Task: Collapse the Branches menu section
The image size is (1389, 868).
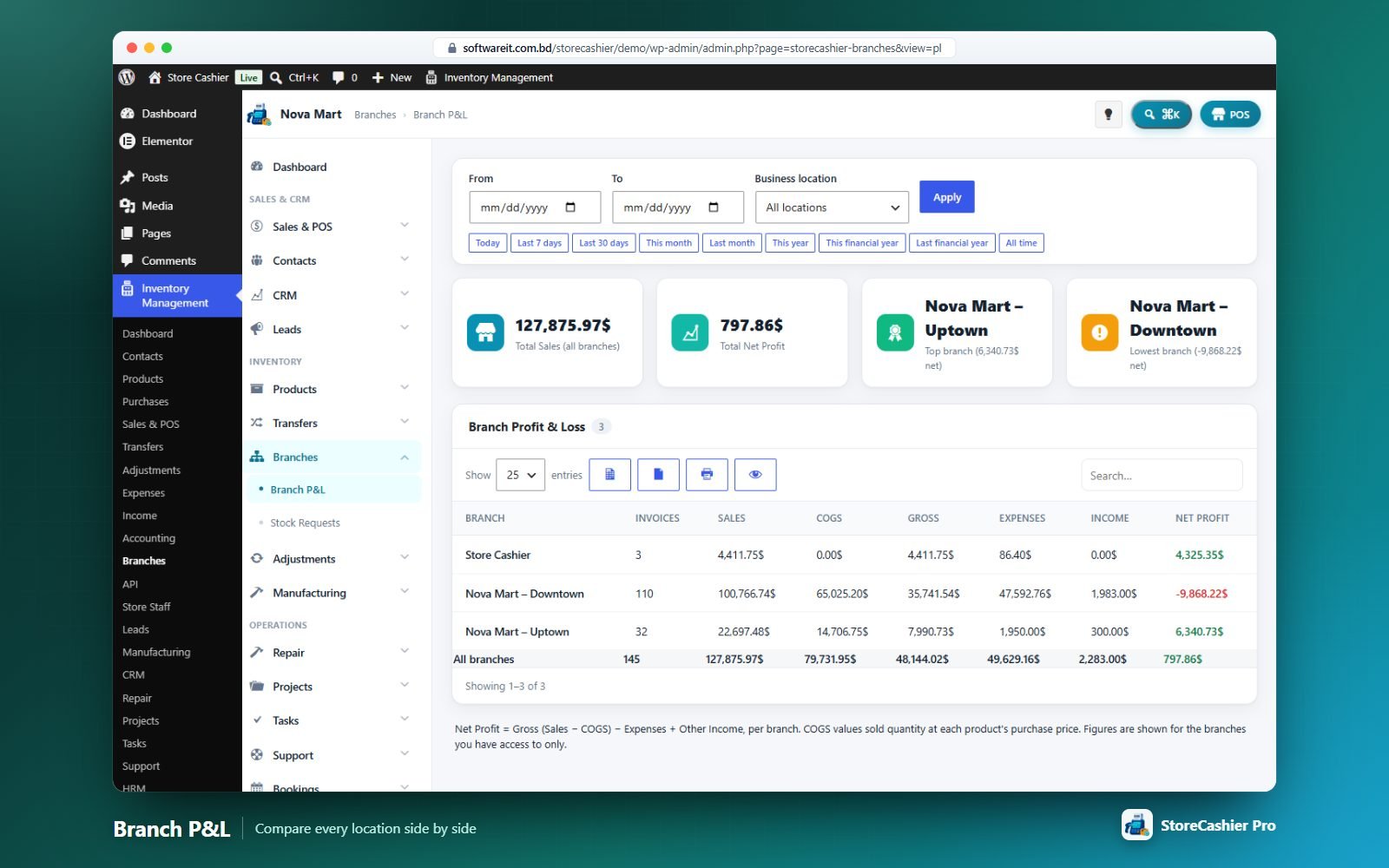Action: click(332, 457)
